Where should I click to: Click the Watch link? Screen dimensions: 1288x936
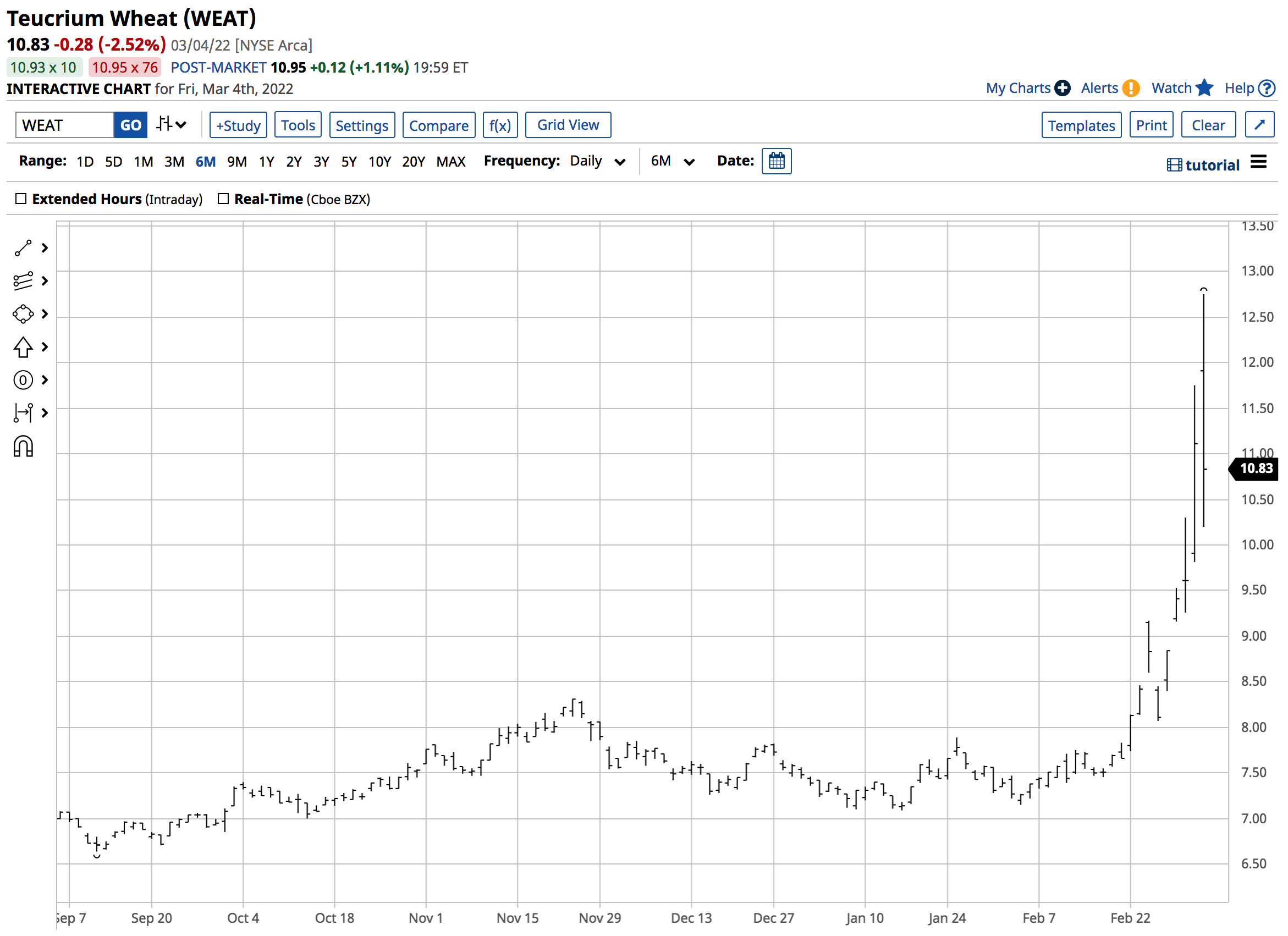(1171, 89)
